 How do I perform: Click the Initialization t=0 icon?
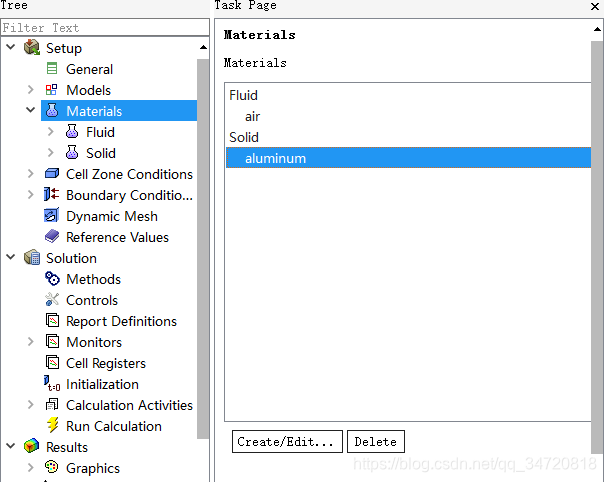pyautogui.click(x=52, y=383)
